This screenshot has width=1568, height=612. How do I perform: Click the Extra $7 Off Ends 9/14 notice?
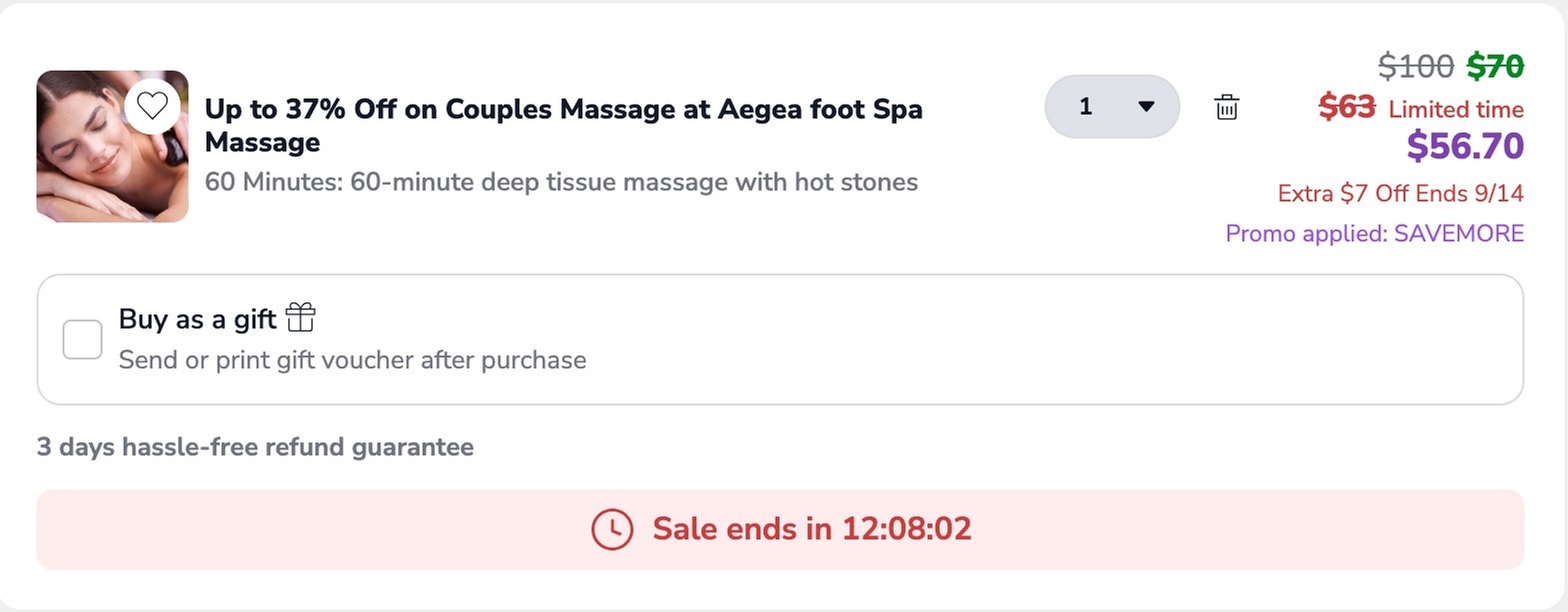(1400, 193)
